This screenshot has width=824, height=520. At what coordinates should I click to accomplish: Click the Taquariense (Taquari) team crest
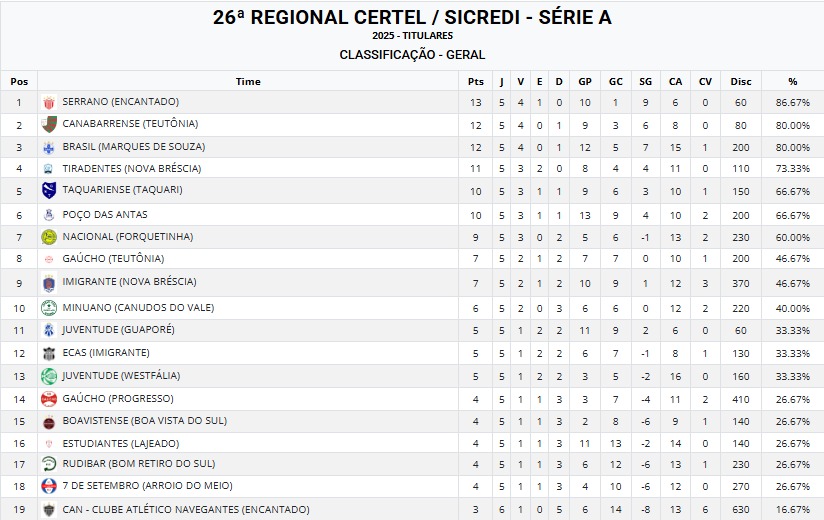coord(49,190)
